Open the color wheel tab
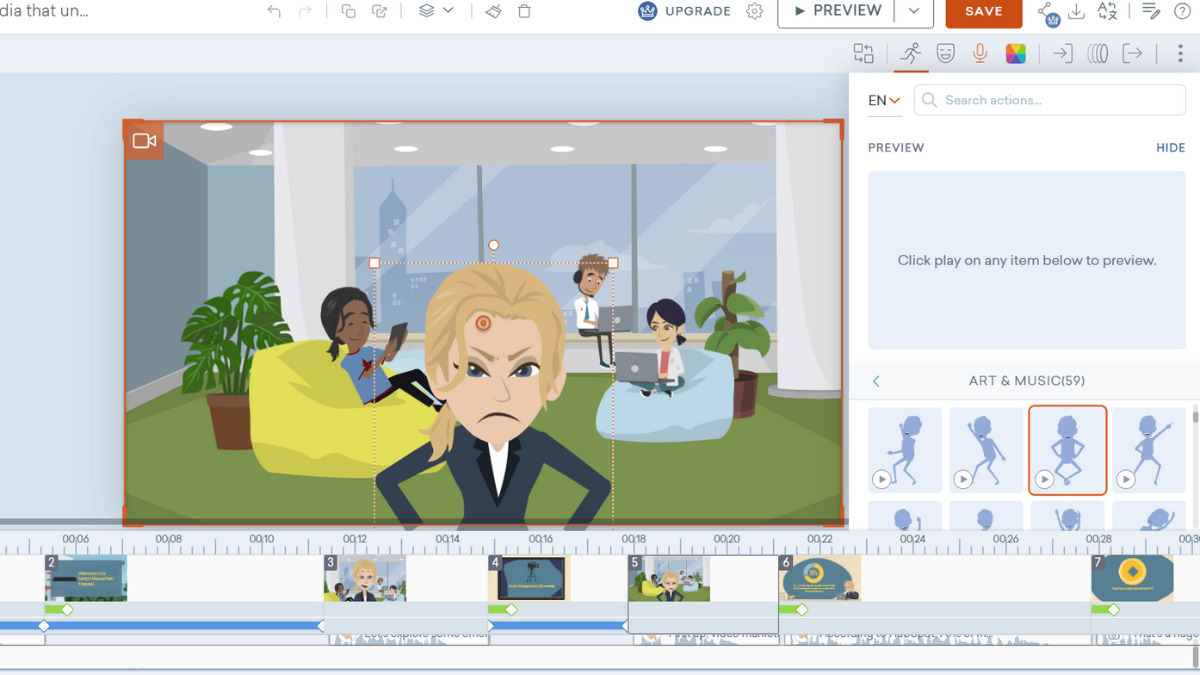1200x675 pixels. pyautogui.click(x=1016, y=54)
